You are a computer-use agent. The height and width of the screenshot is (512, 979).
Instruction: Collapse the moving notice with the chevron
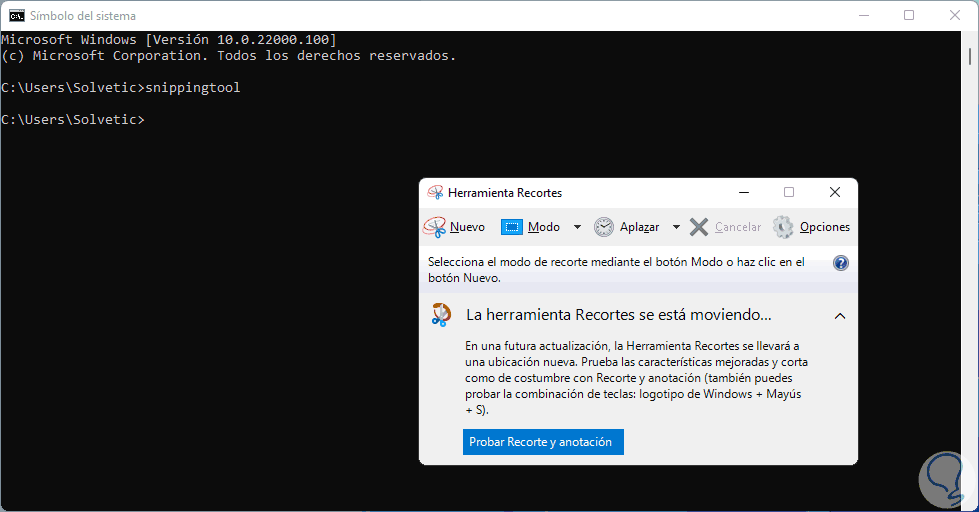[x=840, y=316]
